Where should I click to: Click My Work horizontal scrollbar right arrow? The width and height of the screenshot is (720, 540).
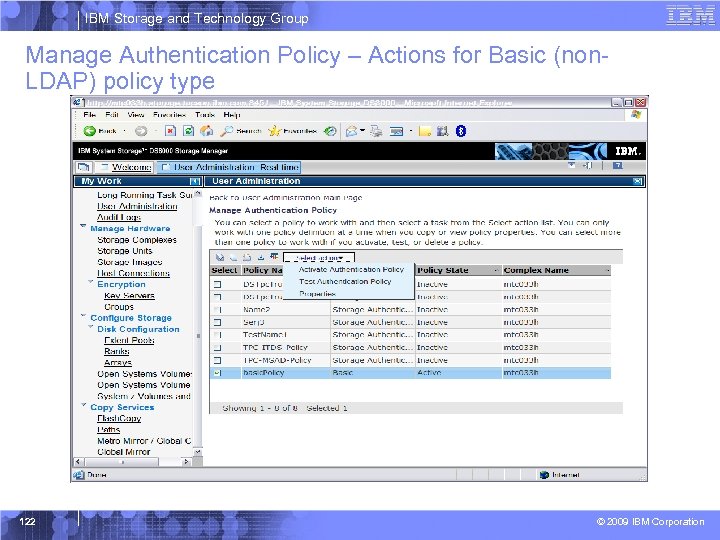pyautogui.click(x=186, y=461)
